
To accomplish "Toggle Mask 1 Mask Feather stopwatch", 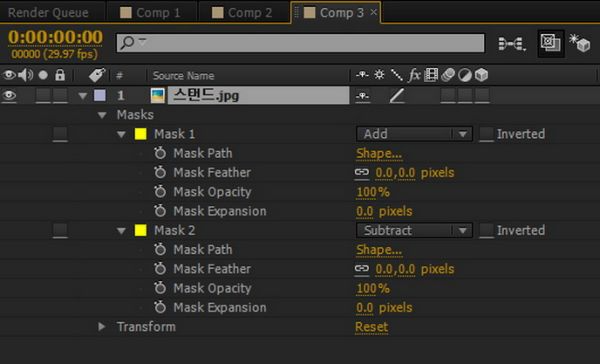I will [160, 172].
